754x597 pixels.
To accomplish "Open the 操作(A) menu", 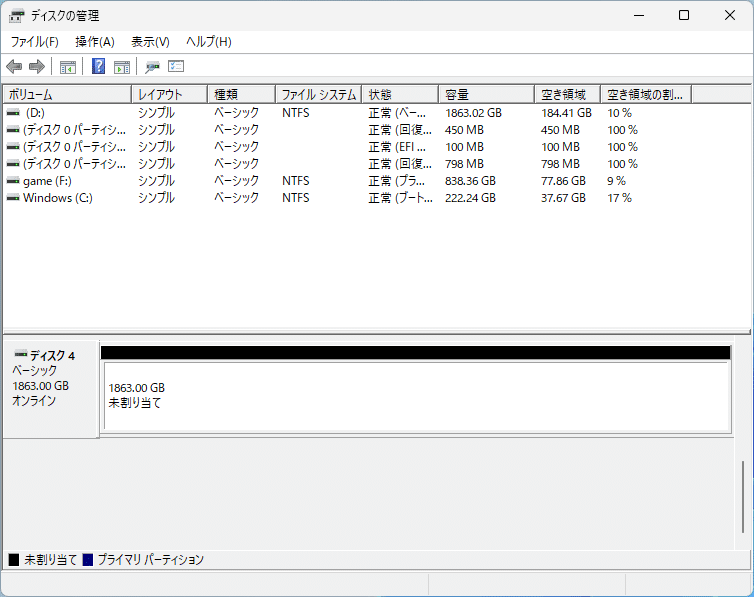I will (x=95, y=42).
